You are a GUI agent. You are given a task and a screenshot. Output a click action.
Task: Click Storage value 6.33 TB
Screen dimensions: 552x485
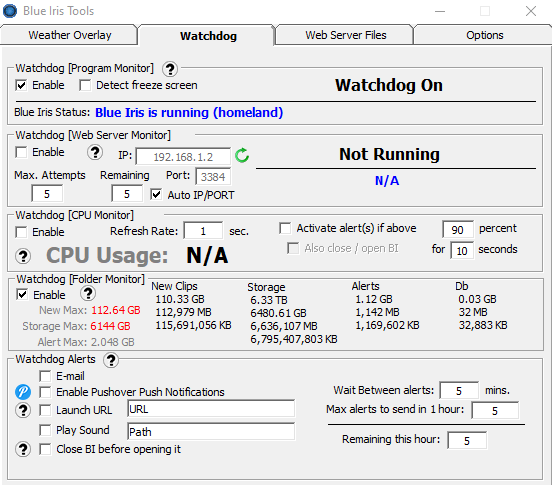tap(269, 300)
